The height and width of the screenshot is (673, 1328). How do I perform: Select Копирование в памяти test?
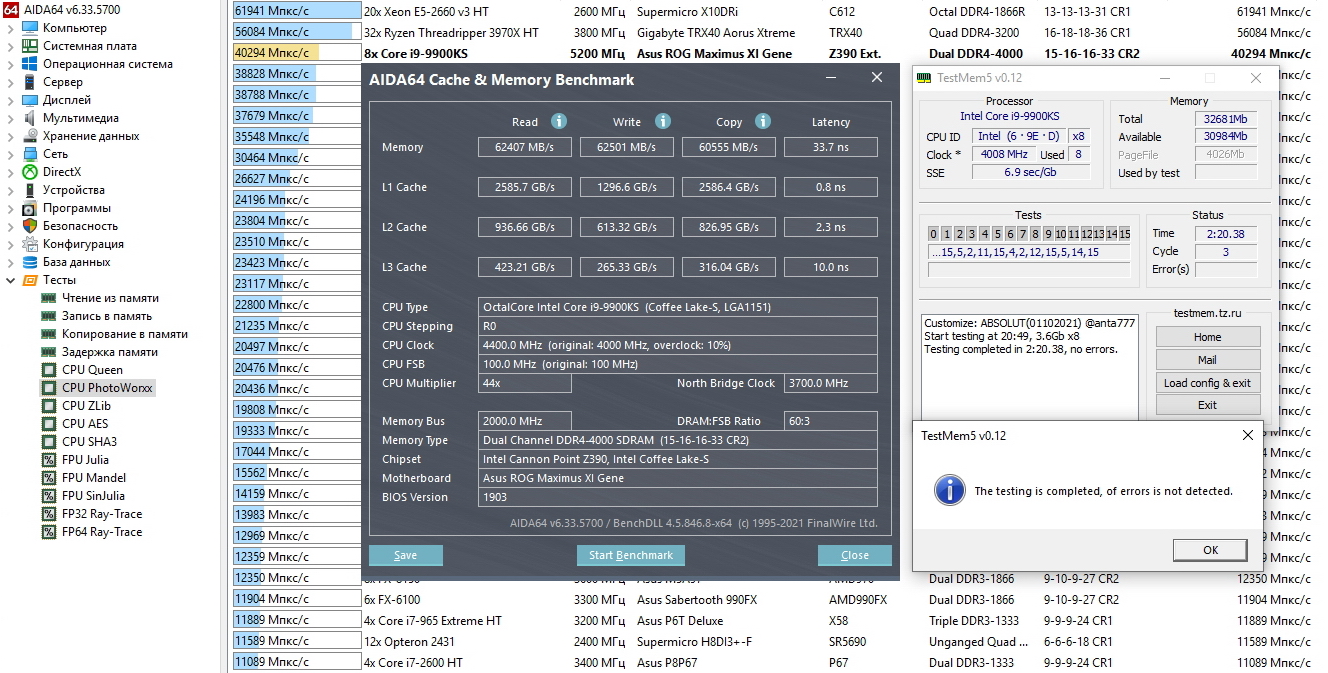[x=125, y=334]
